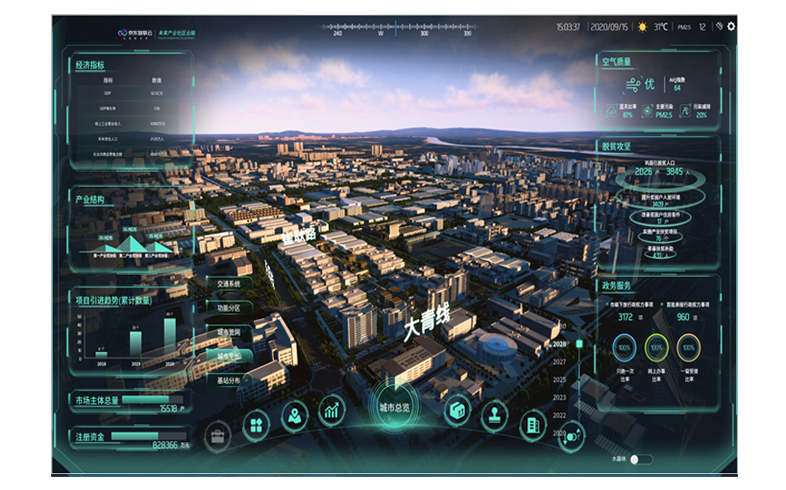Click the 2020/09/15 date in header
Image resolution: width=786 pixels, height=490 pixels.
[609, 27]
